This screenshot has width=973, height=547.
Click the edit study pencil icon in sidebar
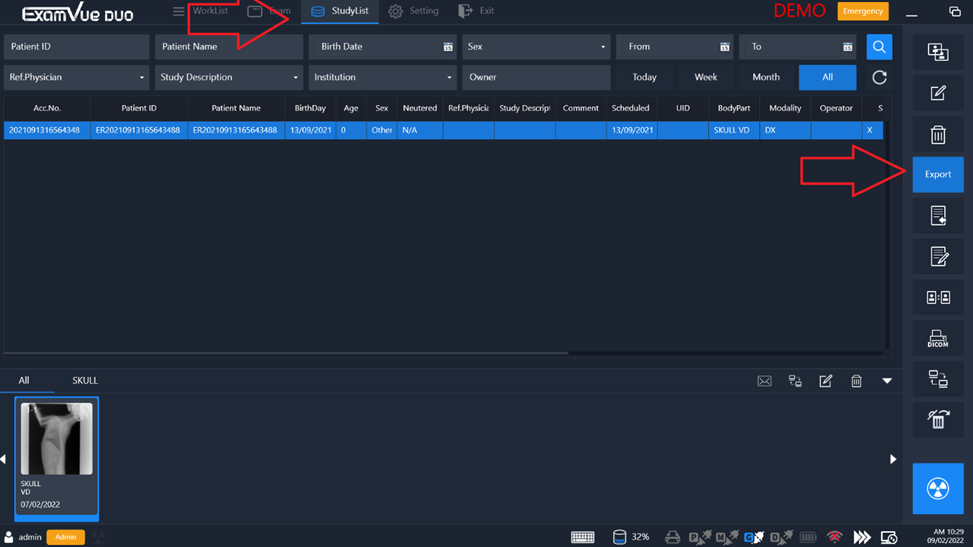[938, 93]
